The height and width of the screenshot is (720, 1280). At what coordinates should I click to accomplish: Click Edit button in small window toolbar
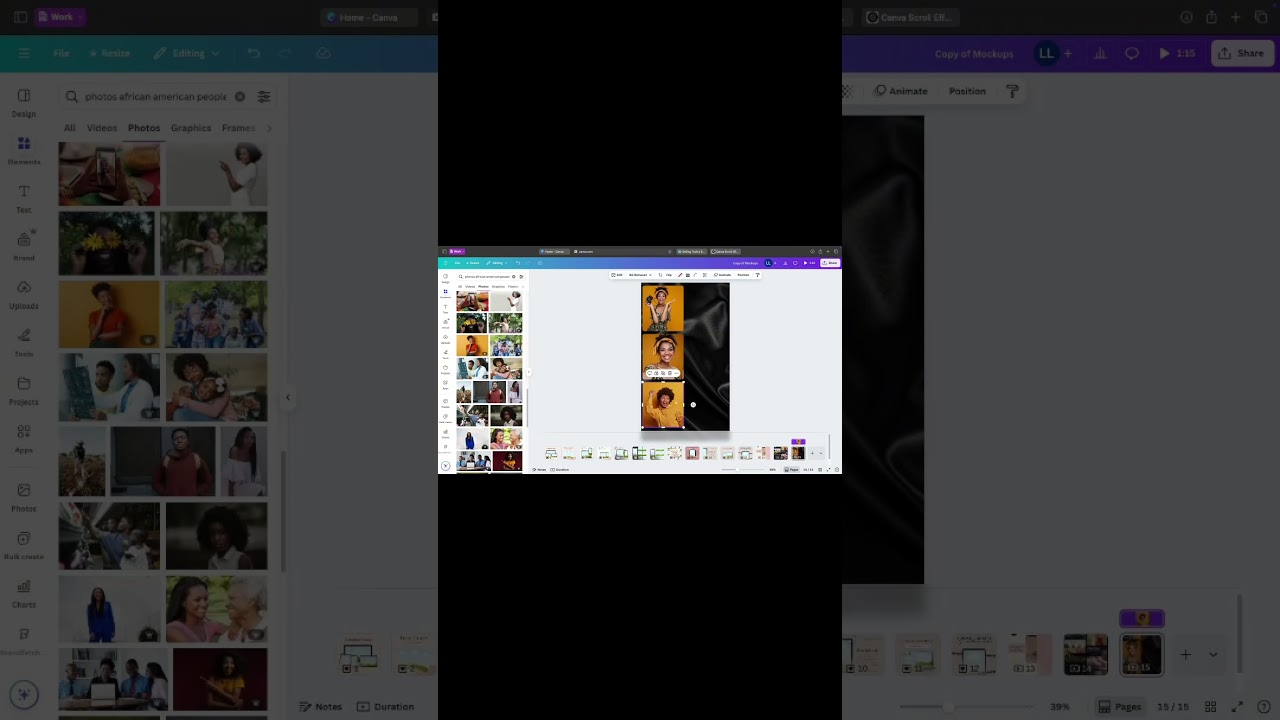pyautogui.click(x=617, y=275)
